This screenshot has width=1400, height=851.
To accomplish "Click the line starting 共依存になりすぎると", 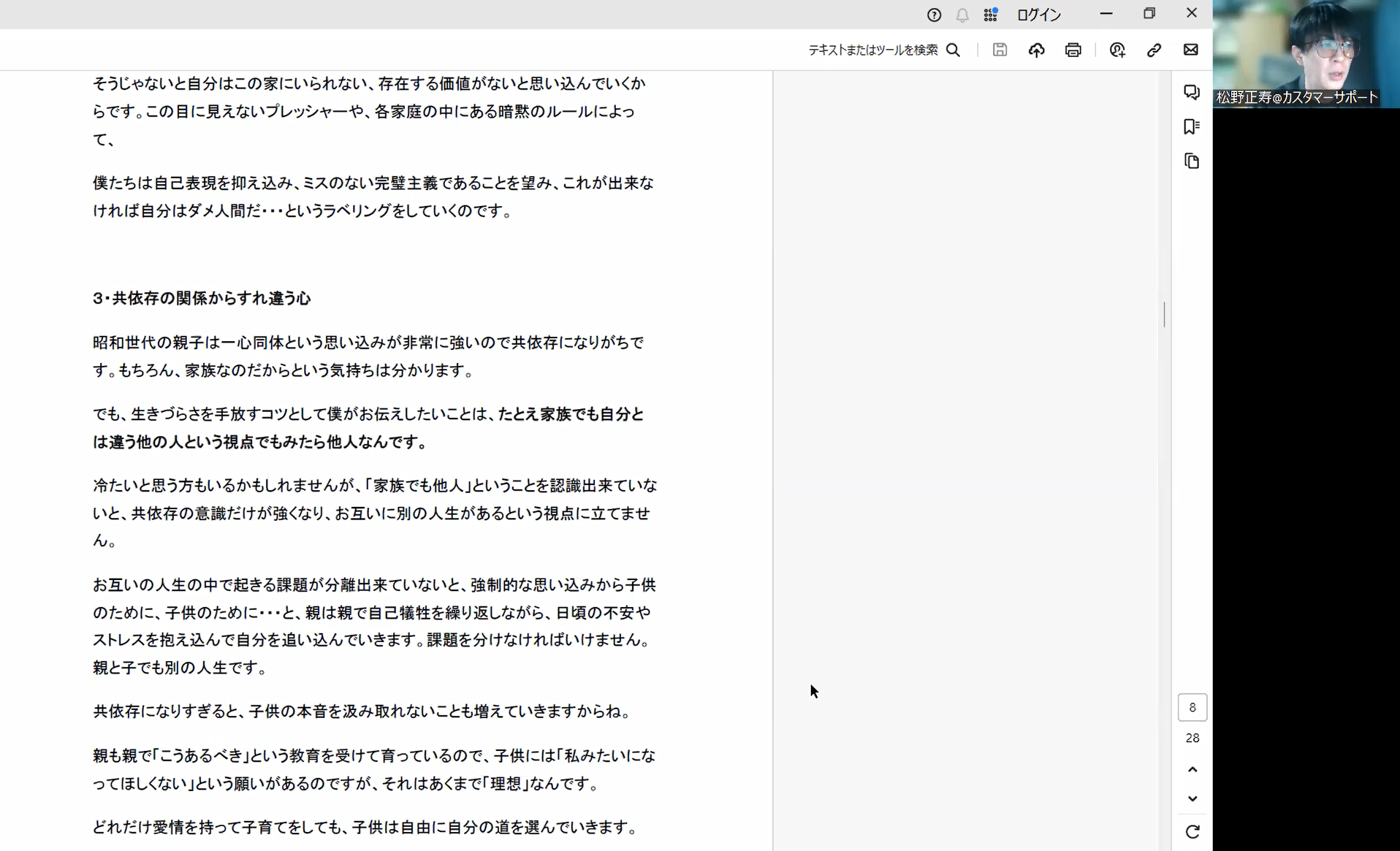I will [x=364, y=711].
